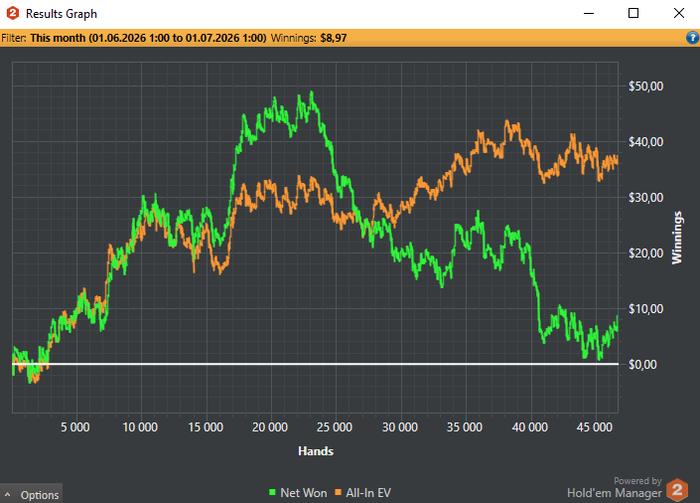
Task: Click the 15 000 hands axis label
Action: coord(205,427)
